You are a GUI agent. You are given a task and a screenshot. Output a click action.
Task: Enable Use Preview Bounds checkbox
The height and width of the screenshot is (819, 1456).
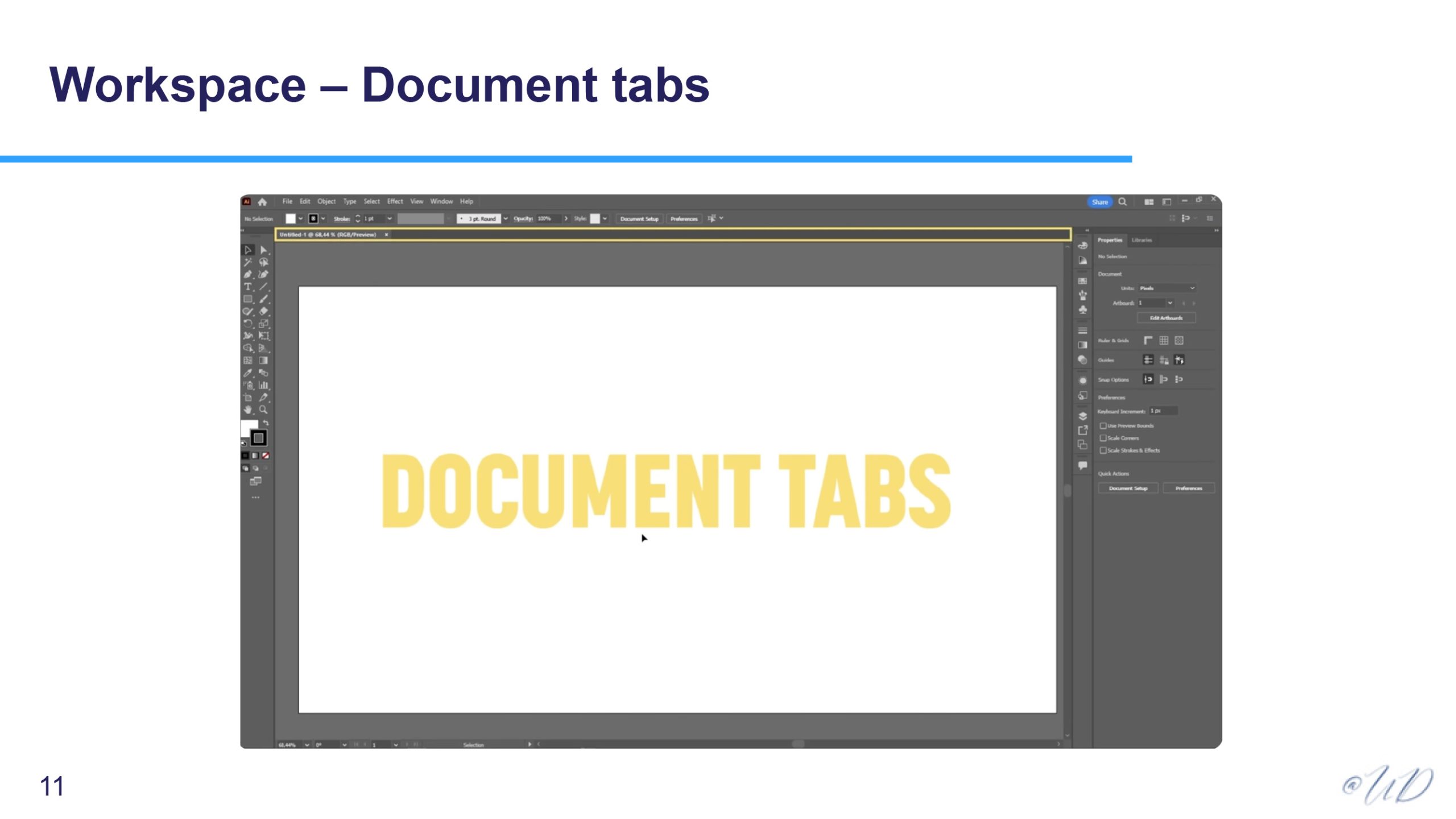1103,425
